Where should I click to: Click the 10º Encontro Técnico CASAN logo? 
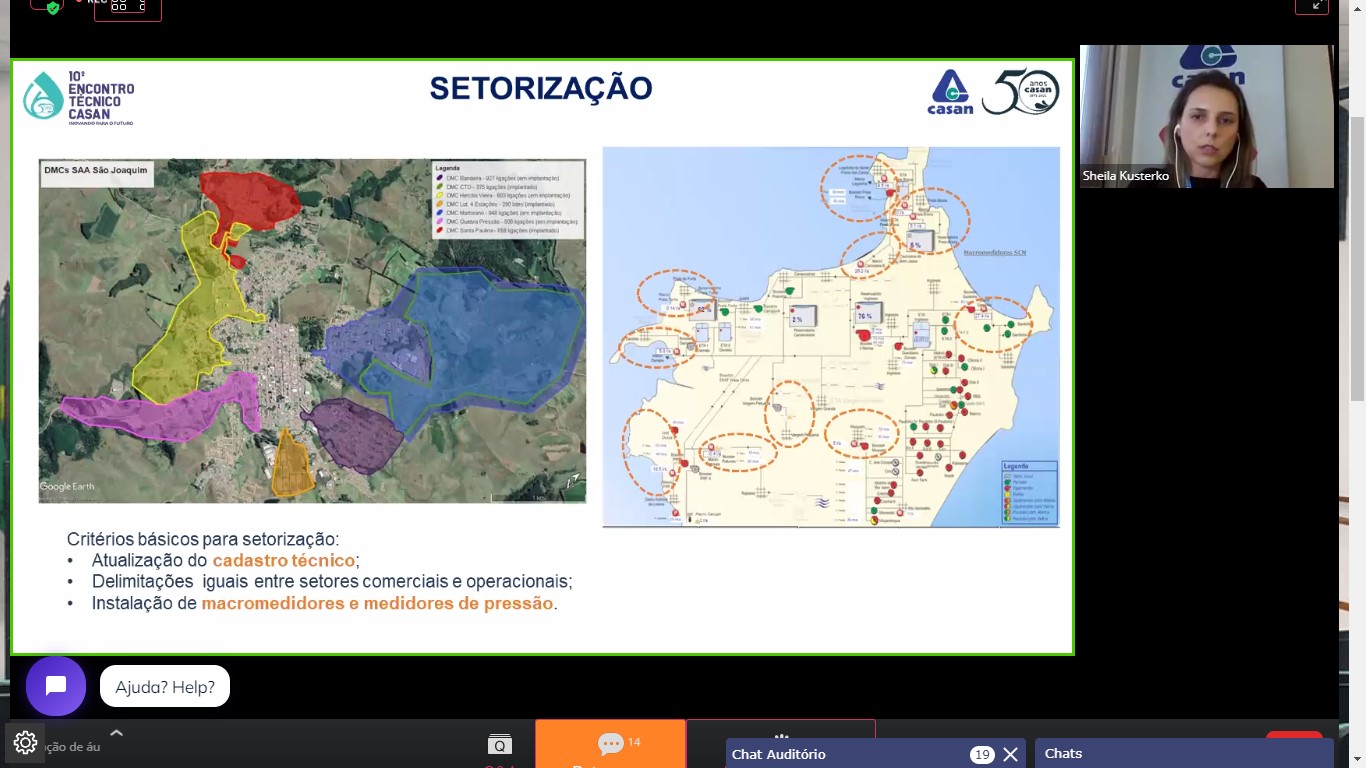click(x=79, y=96)
